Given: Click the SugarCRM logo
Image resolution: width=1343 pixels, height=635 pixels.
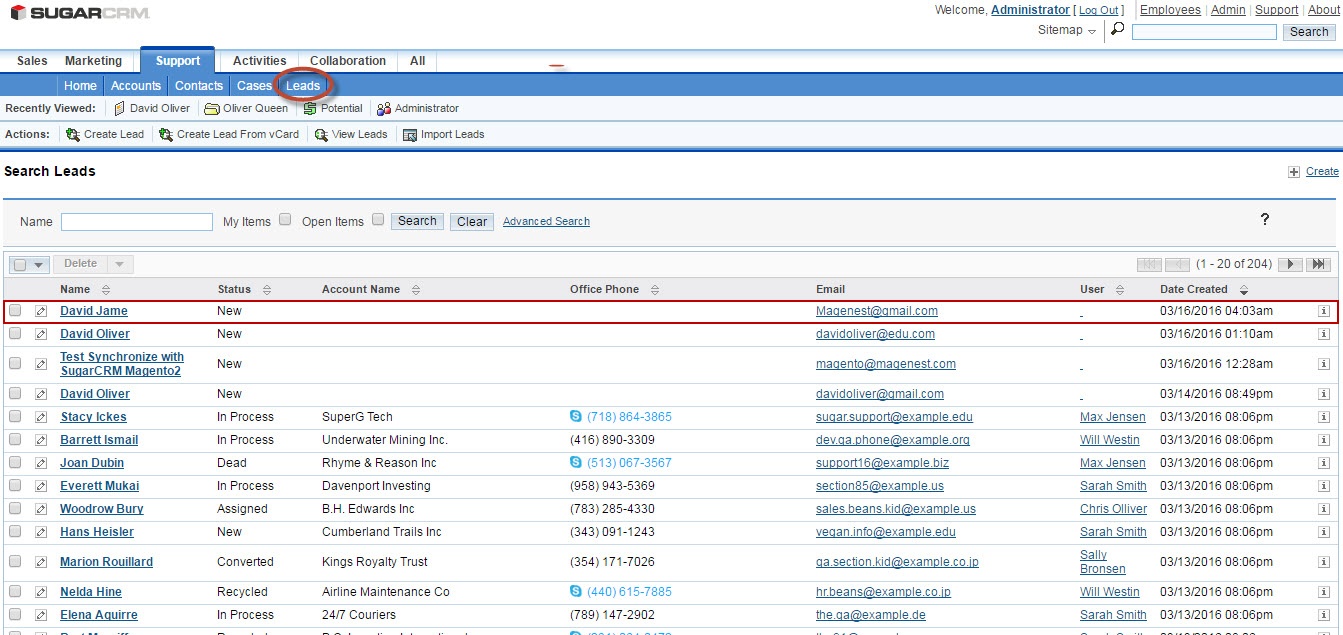Looking at the screenshot, I should 80,13.
